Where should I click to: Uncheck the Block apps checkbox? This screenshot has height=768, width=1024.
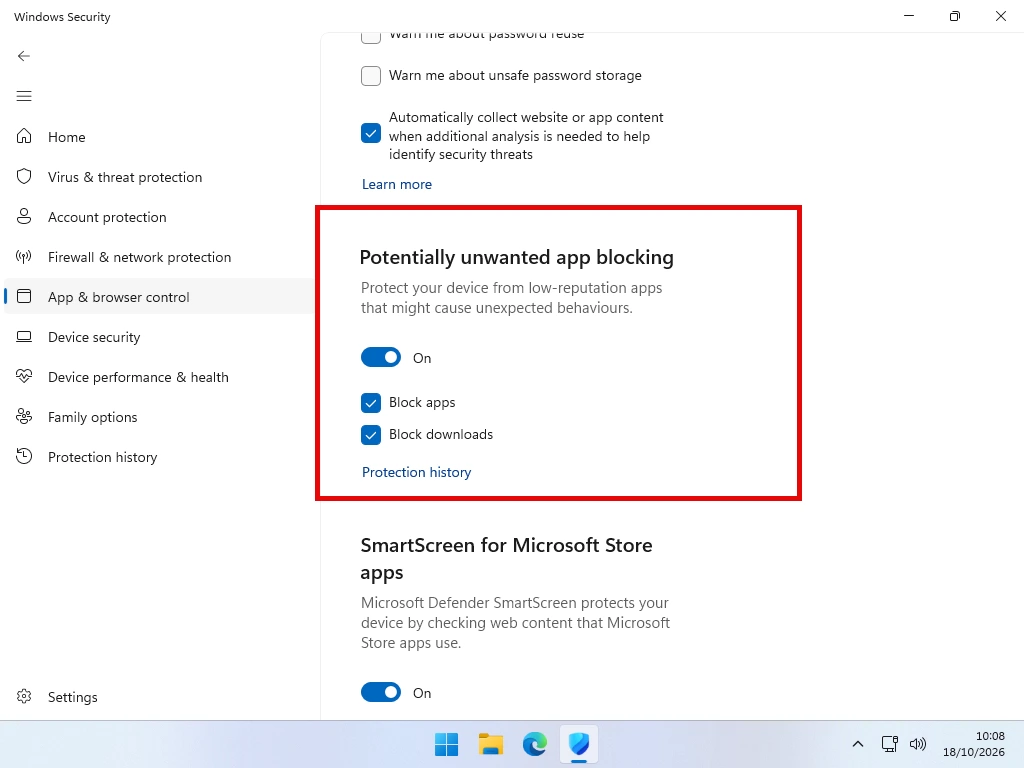pyautogui.click(x=371, y=403)
